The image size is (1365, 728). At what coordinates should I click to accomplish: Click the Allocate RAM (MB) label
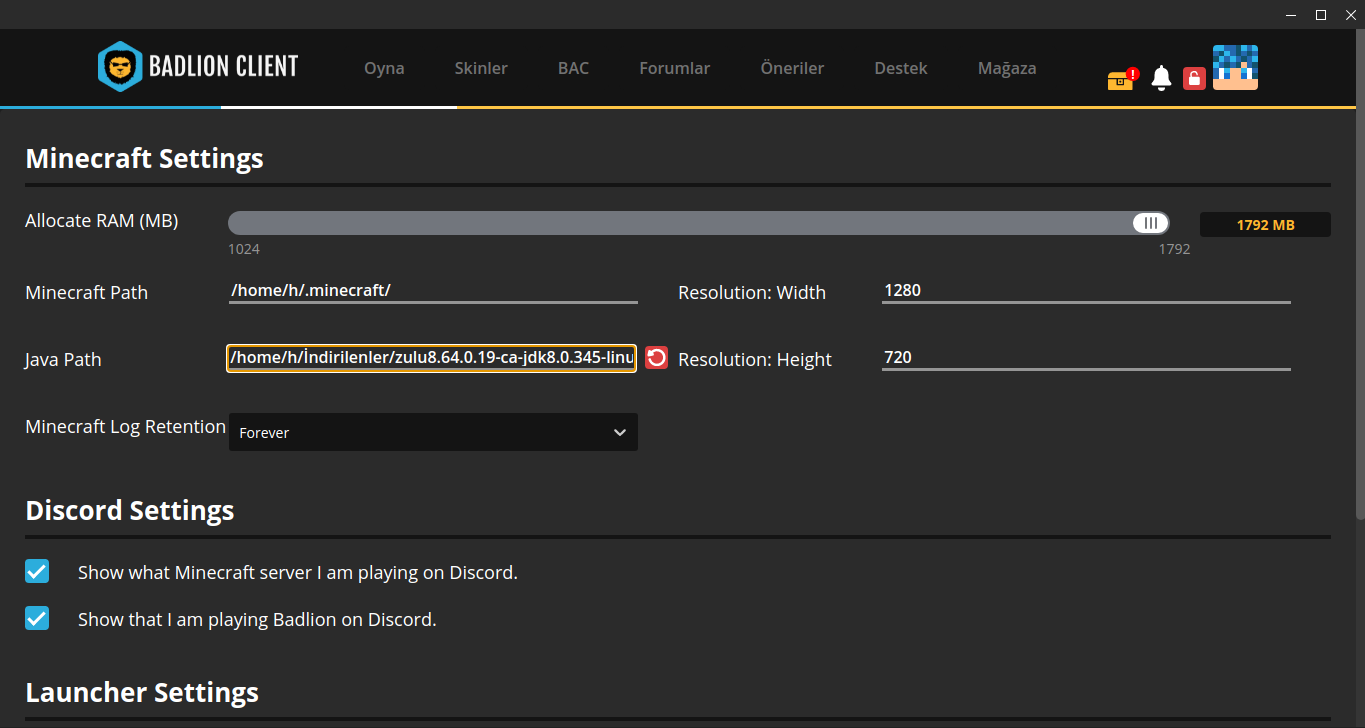pyautogui.click(x=102, y=221)
